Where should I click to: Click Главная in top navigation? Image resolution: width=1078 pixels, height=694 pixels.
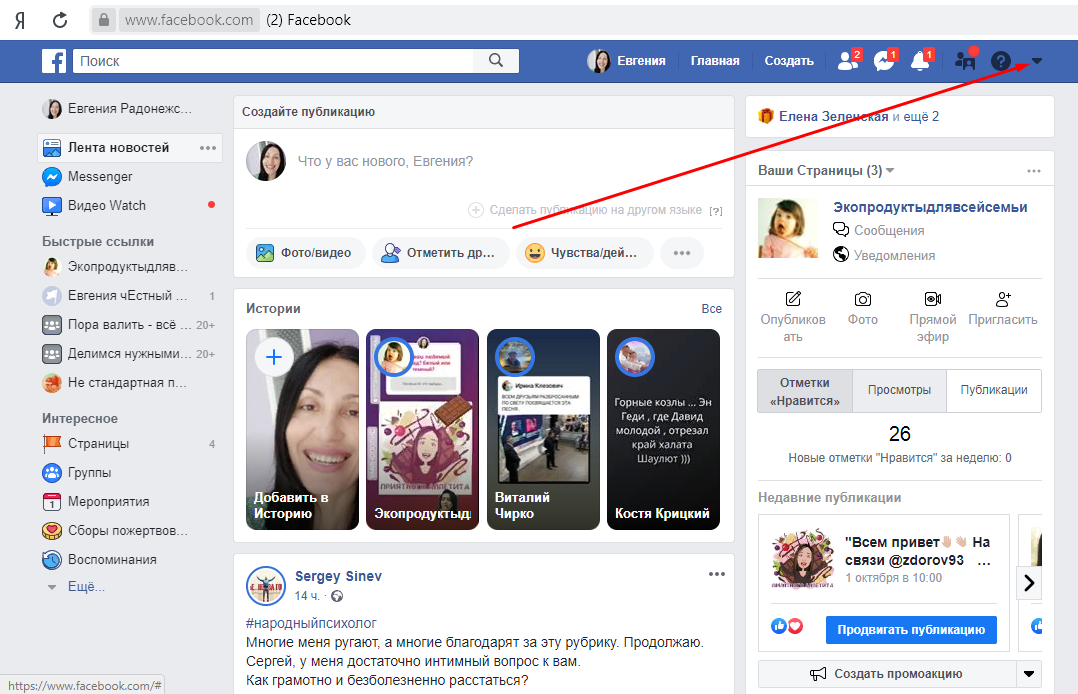click(715, 61)
